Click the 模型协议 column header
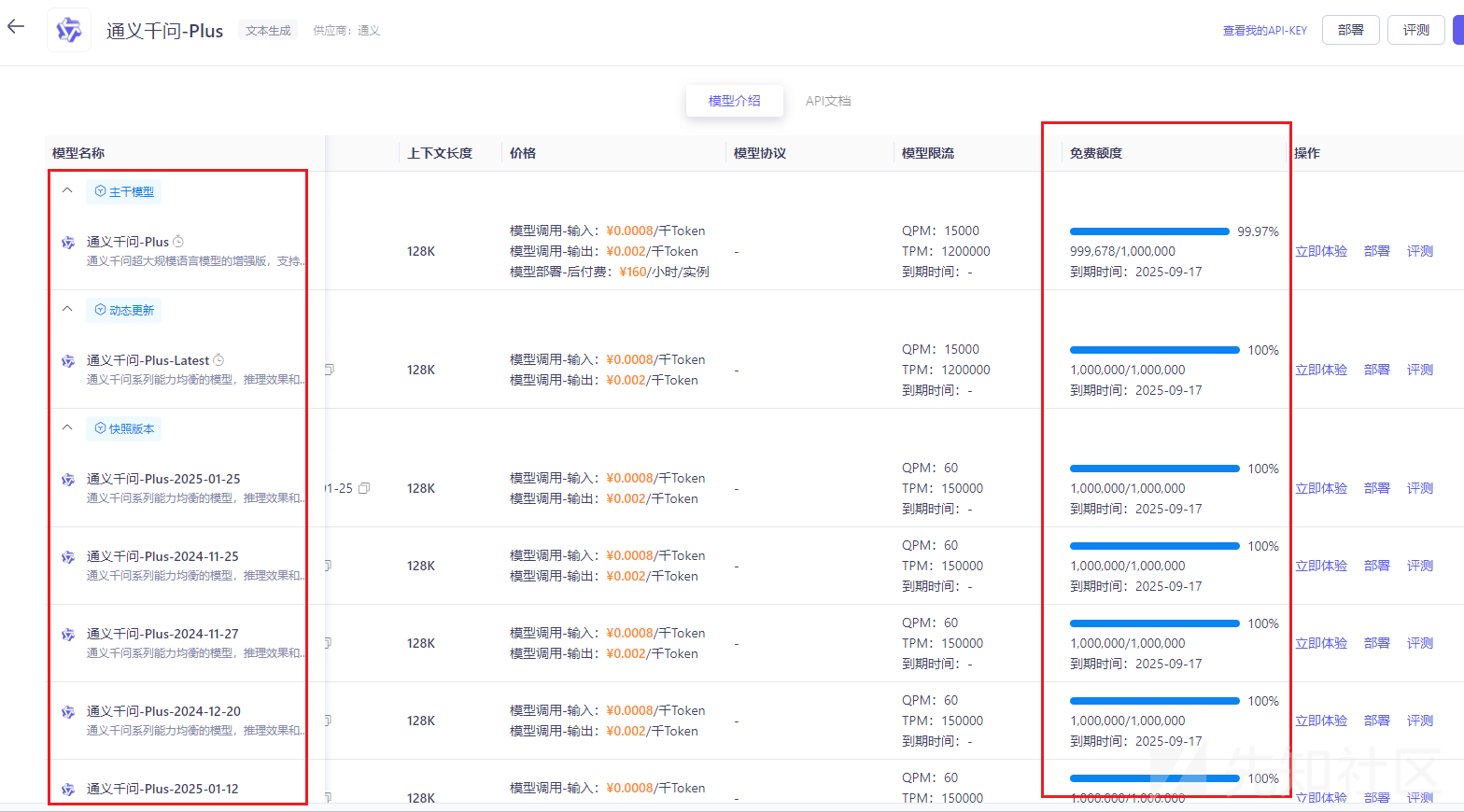Image resolution: width=1464 pixels, height=812 pixels. [760, 153]
